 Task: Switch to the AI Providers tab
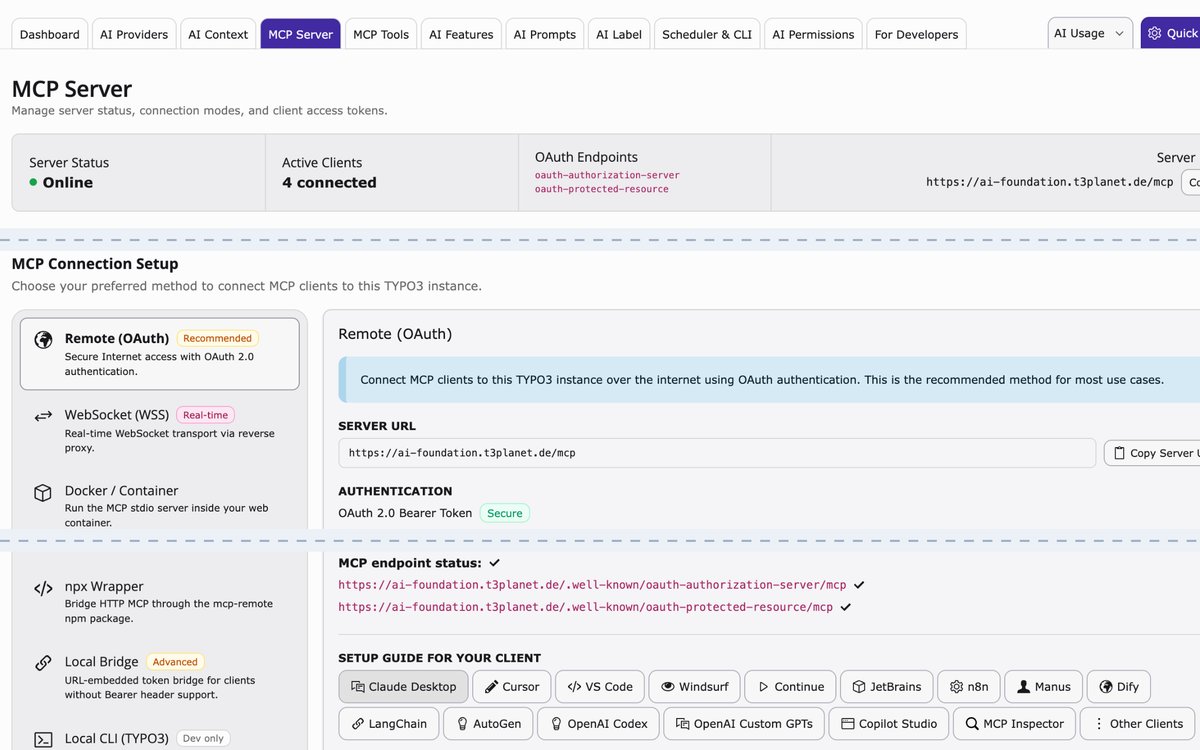(x=134, y=34)
